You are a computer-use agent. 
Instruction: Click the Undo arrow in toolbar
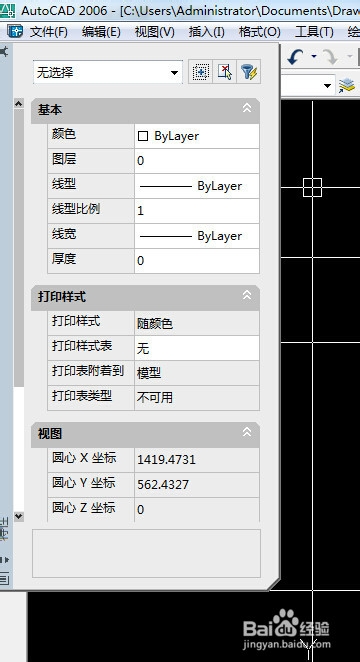click(296, 57)
